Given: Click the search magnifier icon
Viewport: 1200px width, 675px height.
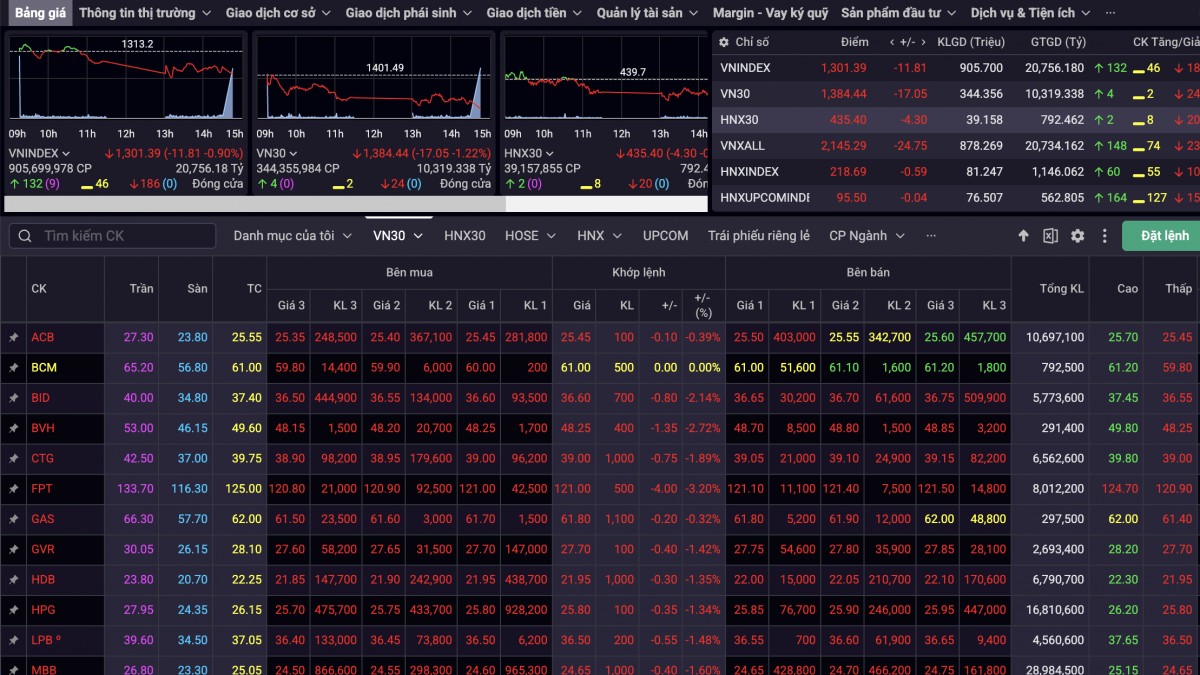Looking at the screenshot, I should (x=24, y=236).
